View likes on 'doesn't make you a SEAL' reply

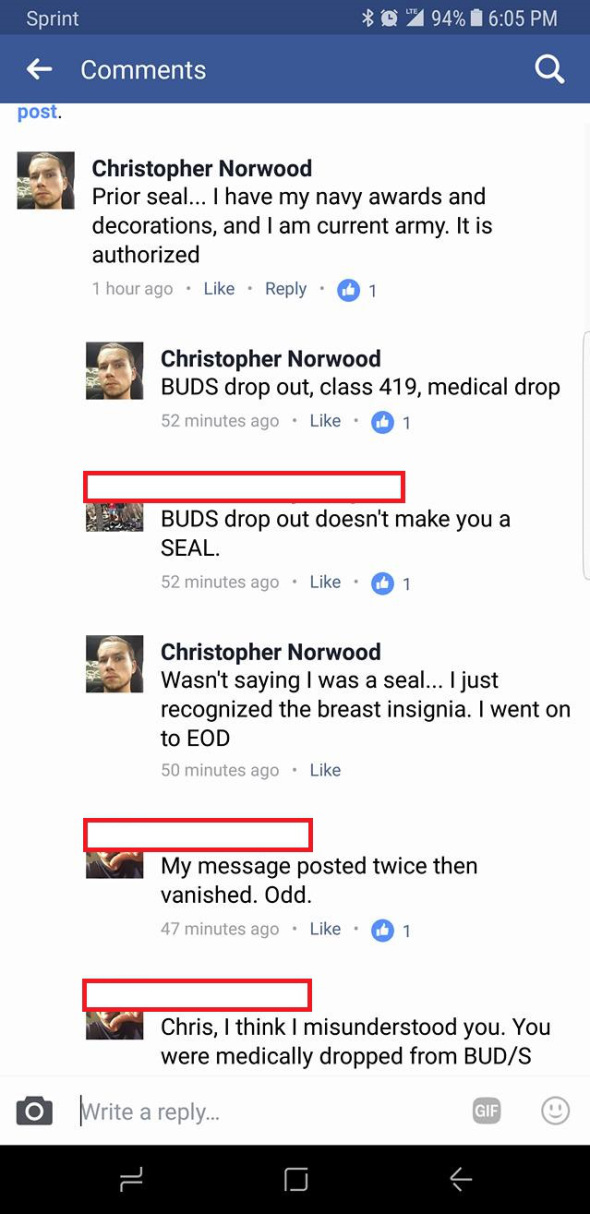391,583
